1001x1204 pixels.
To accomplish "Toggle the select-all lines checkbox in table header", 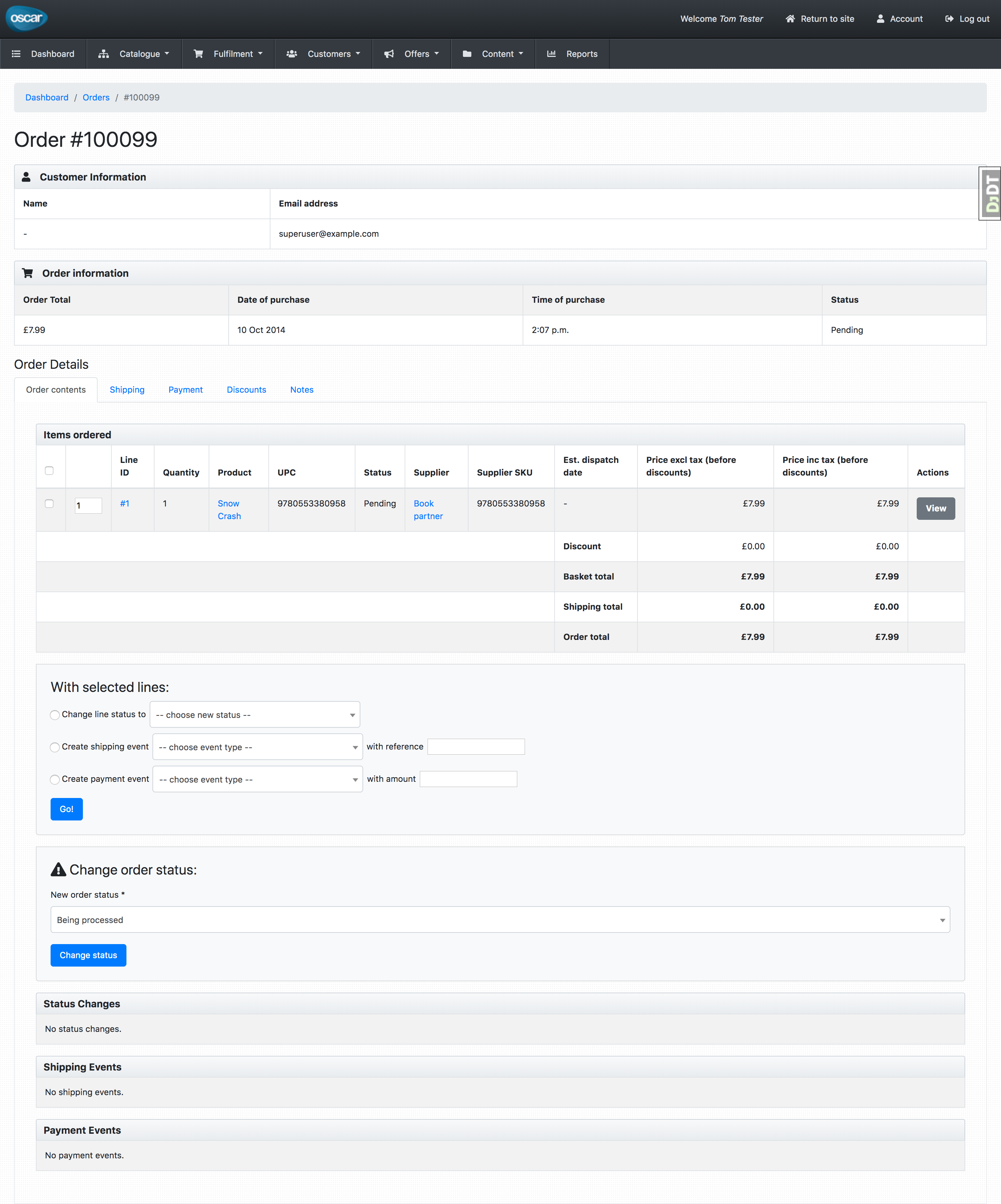I will tap(49, 471).
